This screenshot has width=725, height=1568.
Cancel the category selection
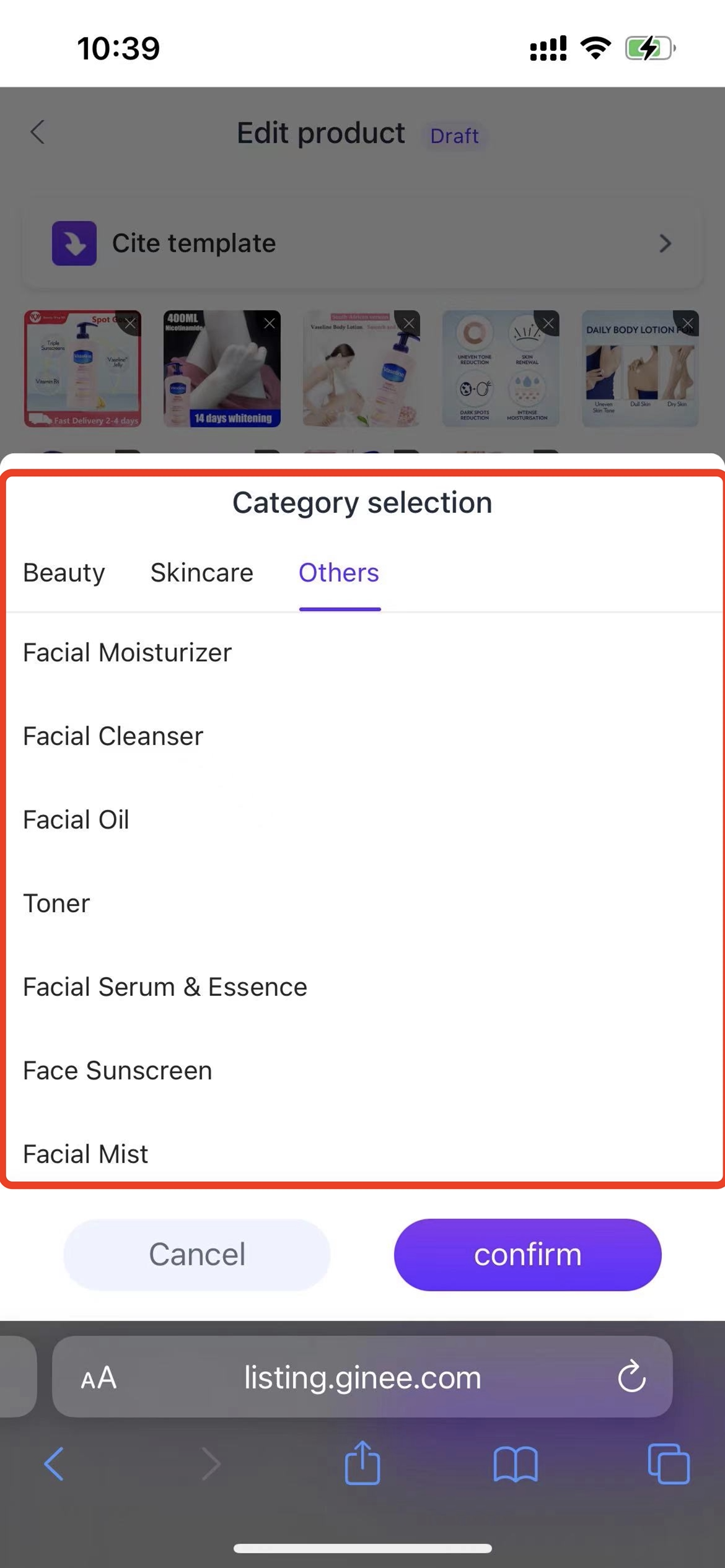pyautogui.click(x=197, y=1255)
